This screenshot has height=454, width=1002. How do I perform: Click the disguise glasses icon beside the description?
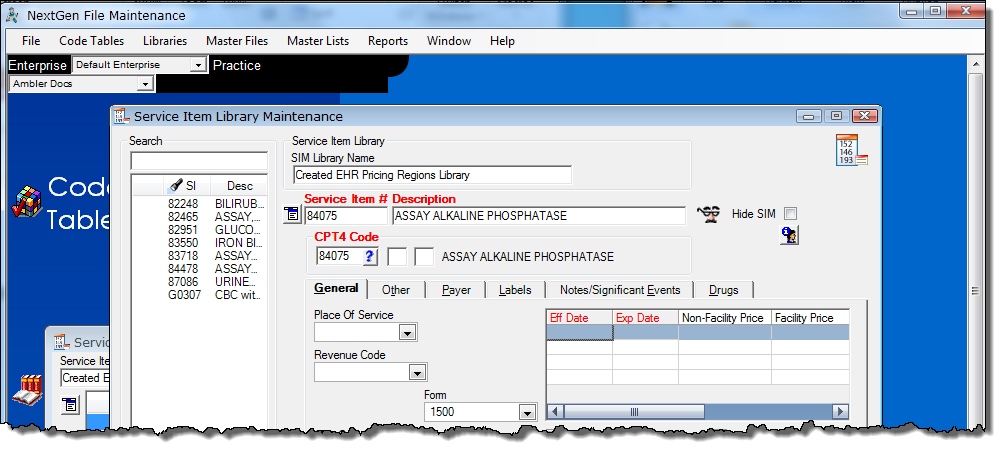click(x=709, y=214)
